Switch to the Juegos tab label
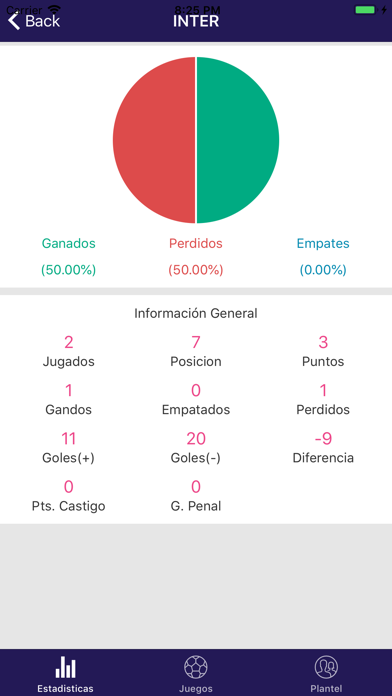 coord(196,689)
